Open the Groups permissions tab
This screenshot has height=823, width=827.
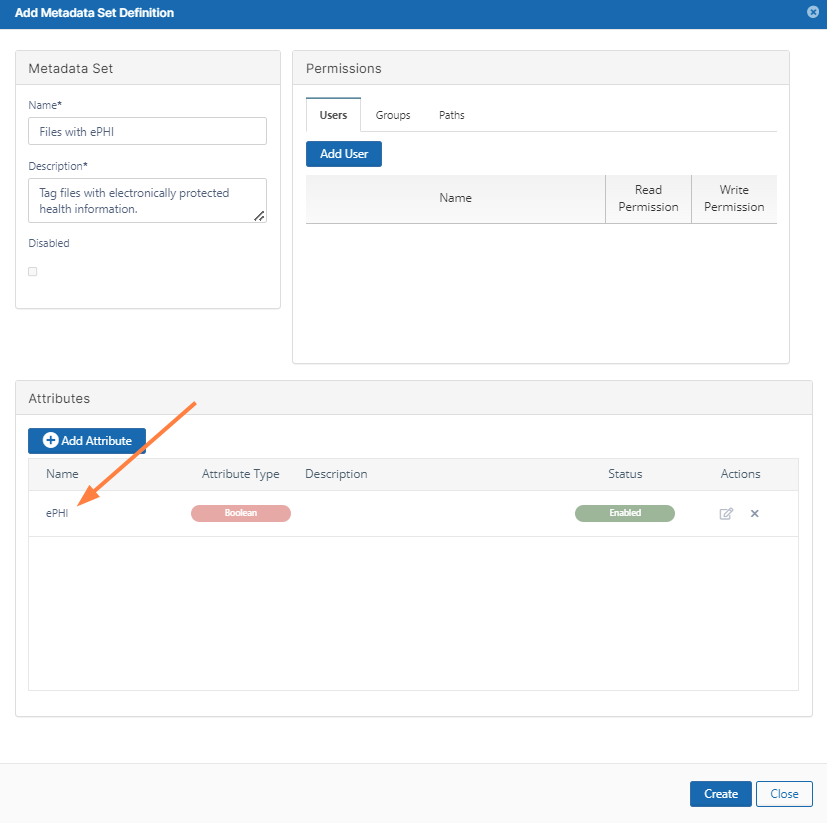[393, 115]
